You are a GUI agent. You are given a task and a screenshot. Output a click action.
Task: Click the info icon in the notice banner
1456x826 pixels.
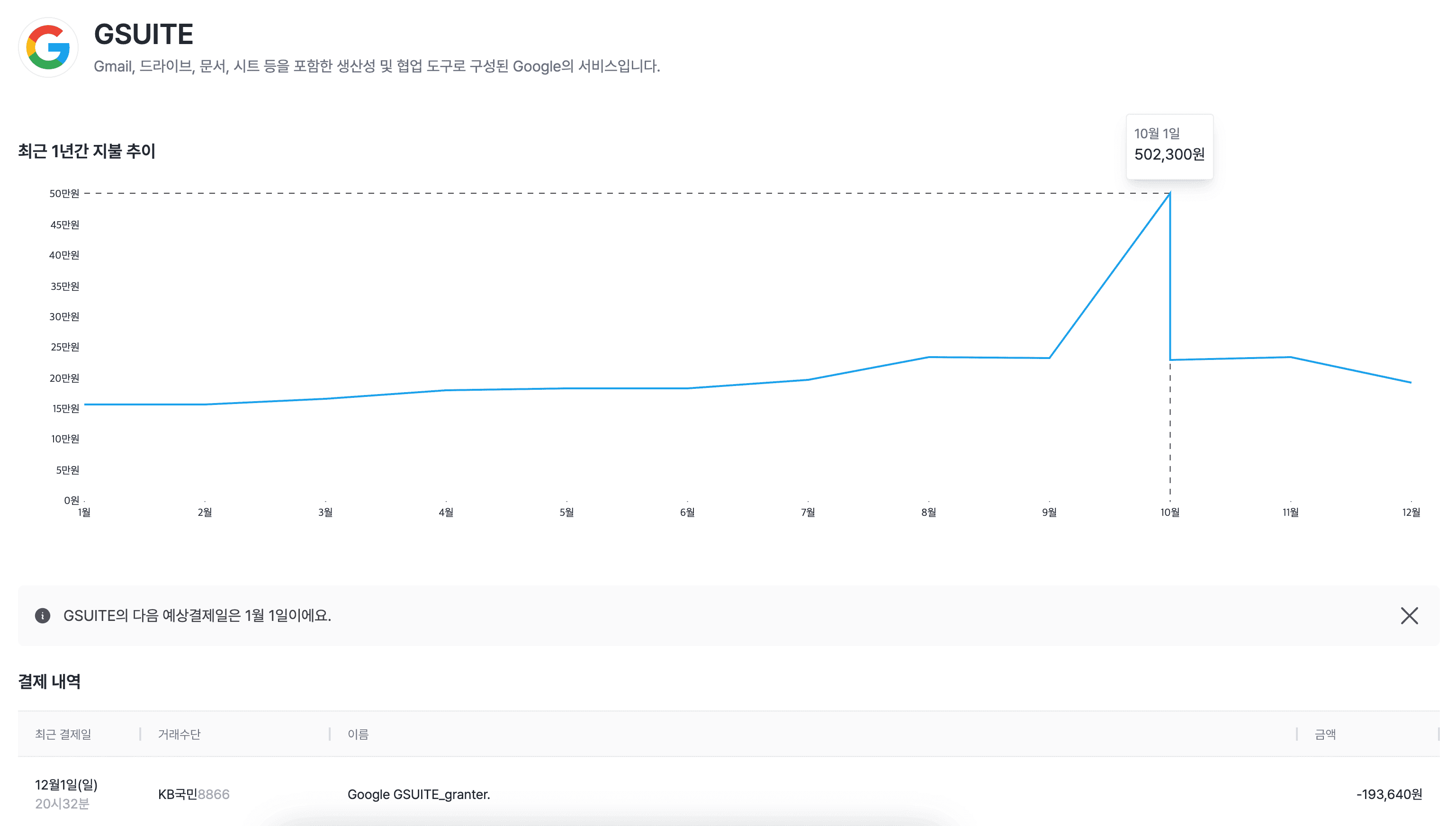pyautogui.click(x=43, y=616)
